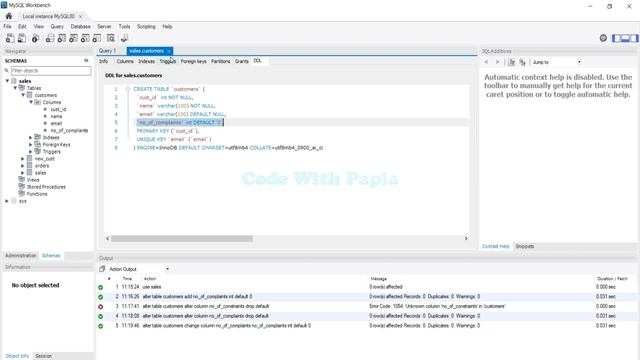Close the Local instance MySQL80 tab
640x360 pixels.
click(x=80, y=16)
